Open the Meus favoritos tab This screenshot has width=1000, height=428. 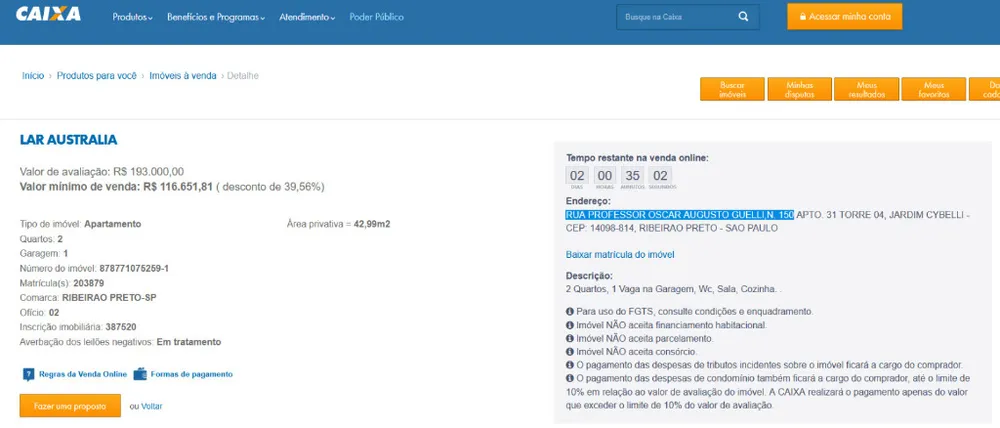(934, 89)
